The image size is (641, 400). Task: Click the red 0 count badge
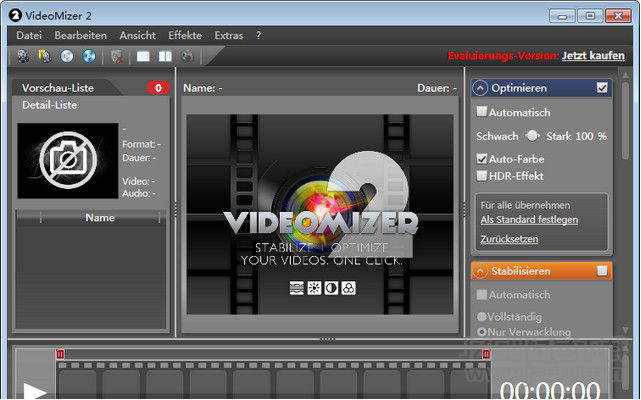pyautogui.click(x=158, y=88)
